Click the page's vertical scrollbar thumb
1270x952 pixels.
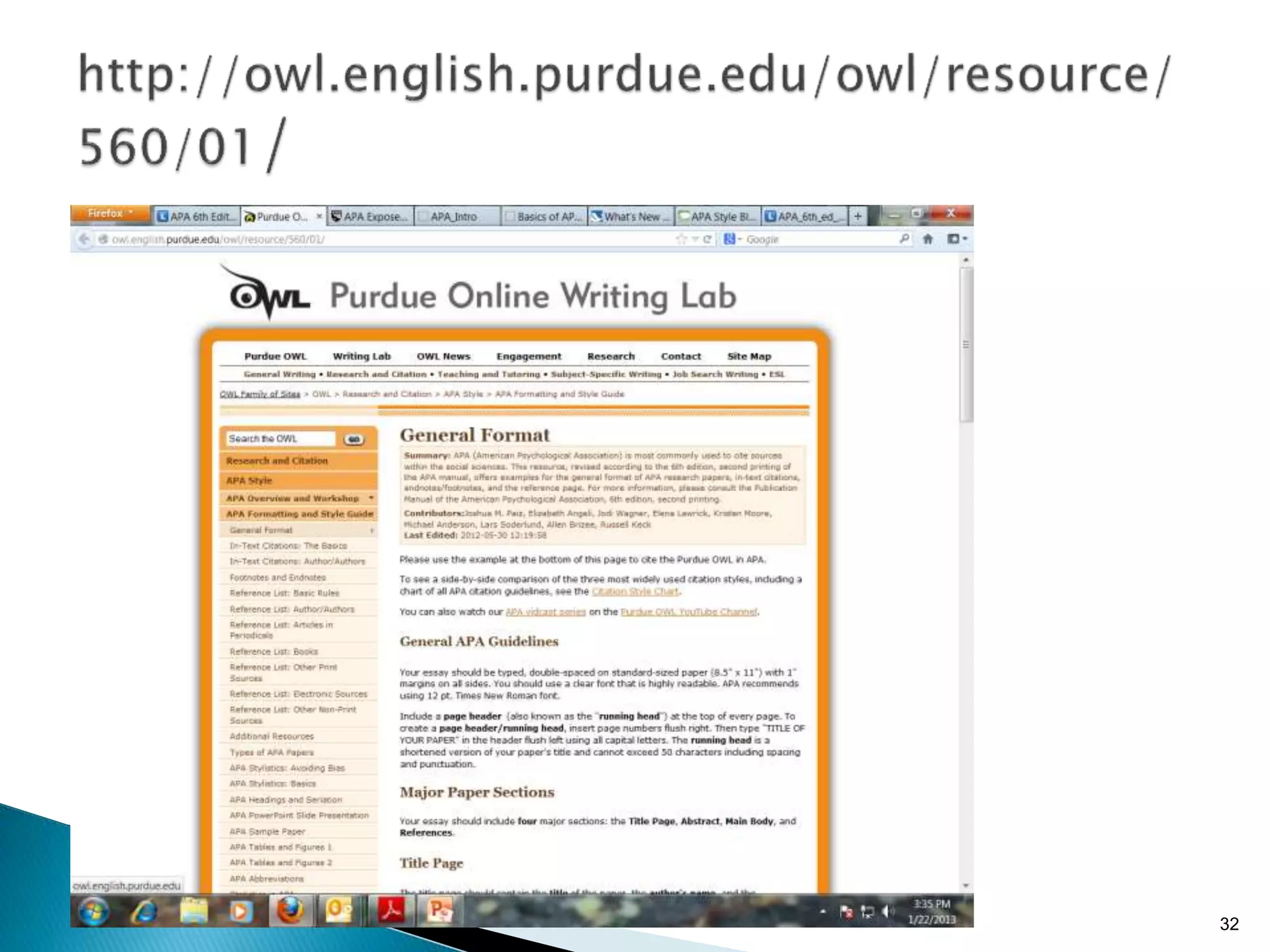pyautogui.click(x=966, y=344)
